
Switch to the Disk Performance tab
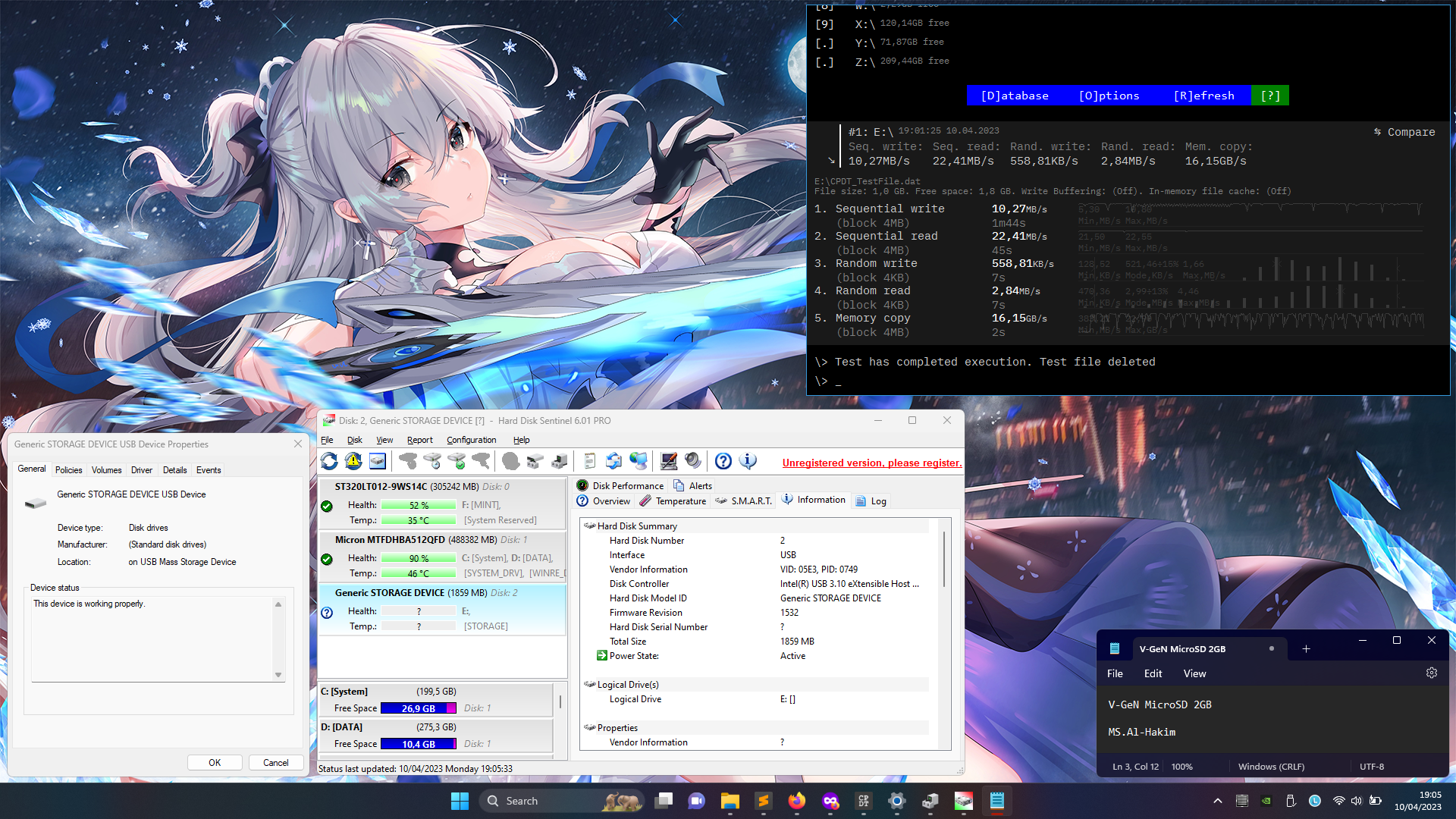tap(620, 486)
